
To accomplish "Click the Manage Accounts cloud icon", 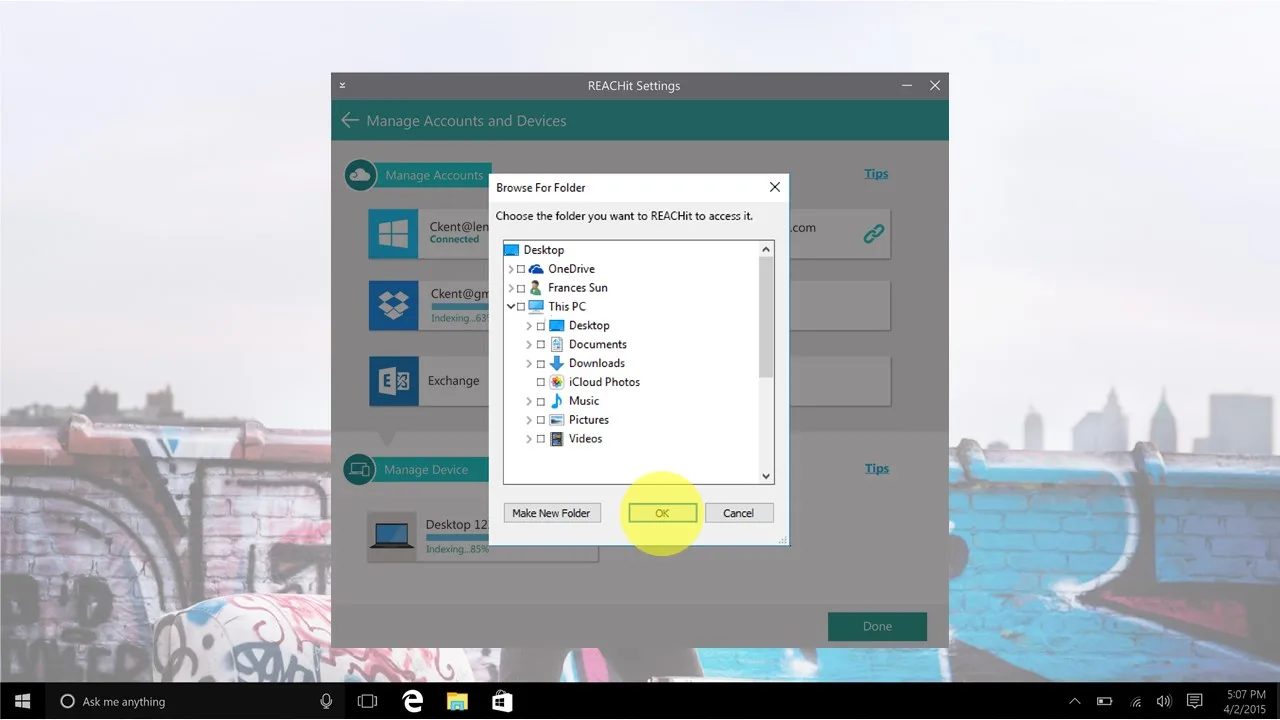I will coord(360,175).
